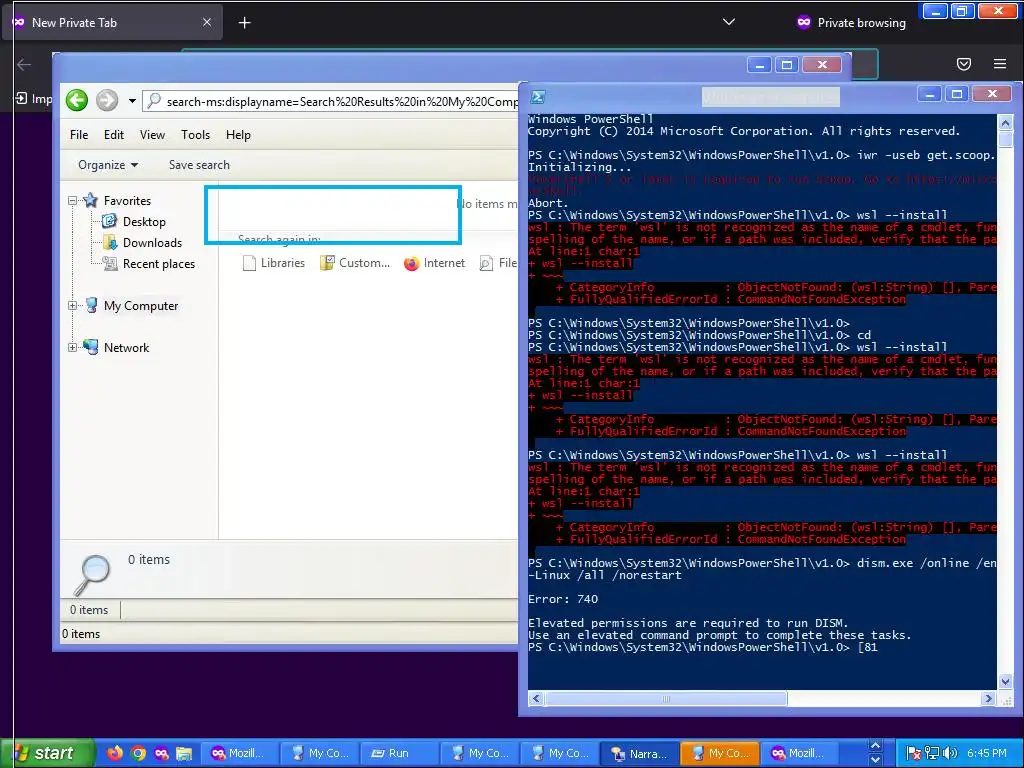Select Downloads under Favorites
The width and height of the screenshot is (1024, 768).
pyautogui.click(x=152, y=242)
